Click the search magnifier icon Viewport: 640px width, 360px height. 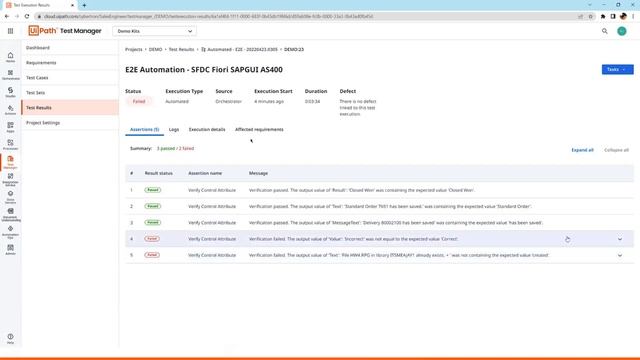tap(604, 31)
